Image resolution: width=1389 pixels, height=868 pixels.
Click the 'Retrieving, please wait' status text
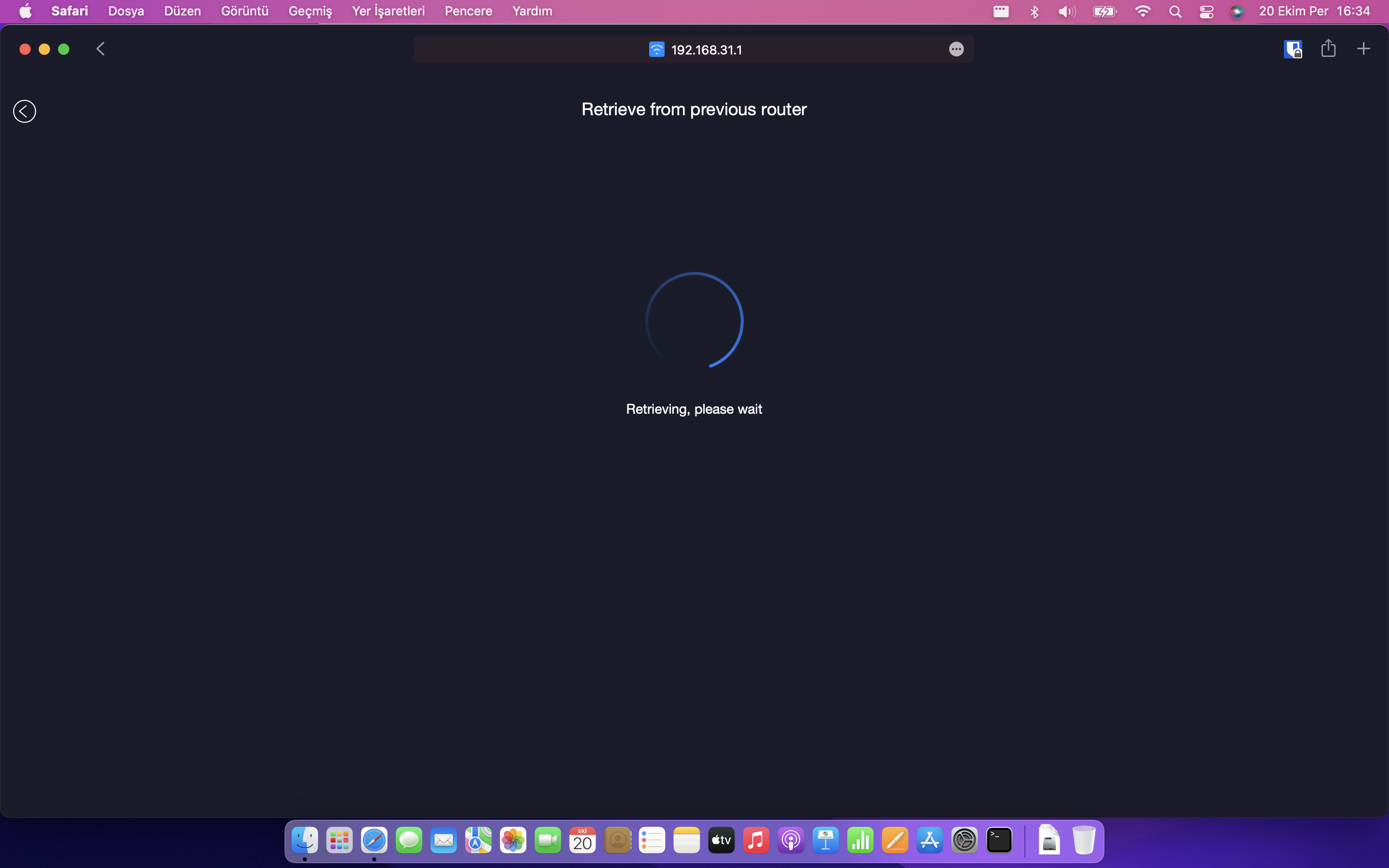pyautogui.click(x=694, y=409)
